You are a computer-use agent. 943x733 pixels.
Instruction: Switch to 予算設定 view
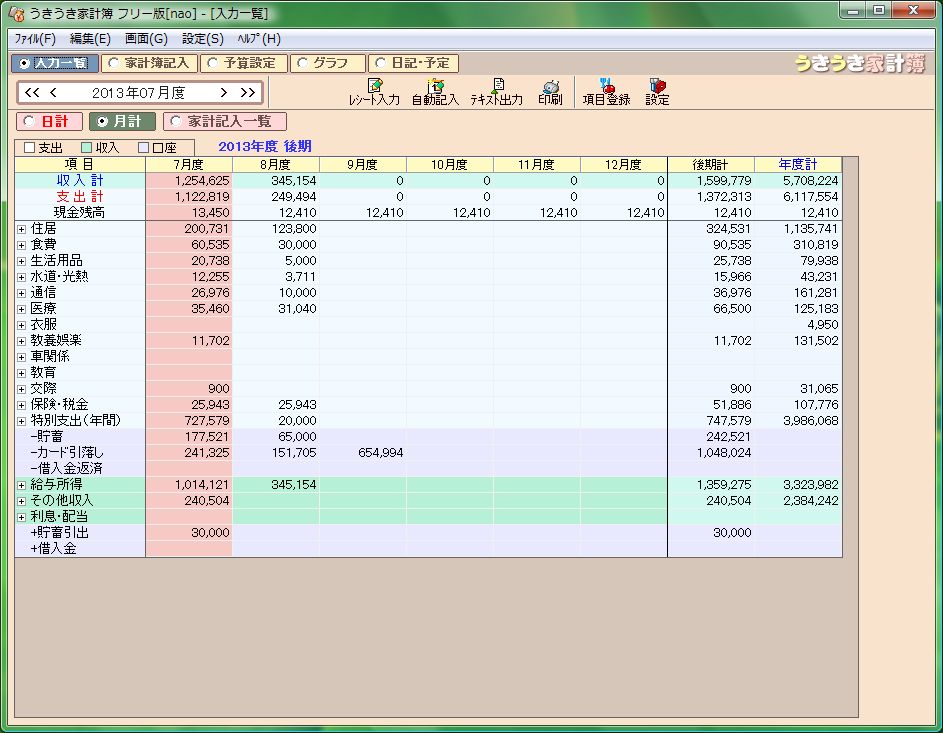(x=244, y=63)
